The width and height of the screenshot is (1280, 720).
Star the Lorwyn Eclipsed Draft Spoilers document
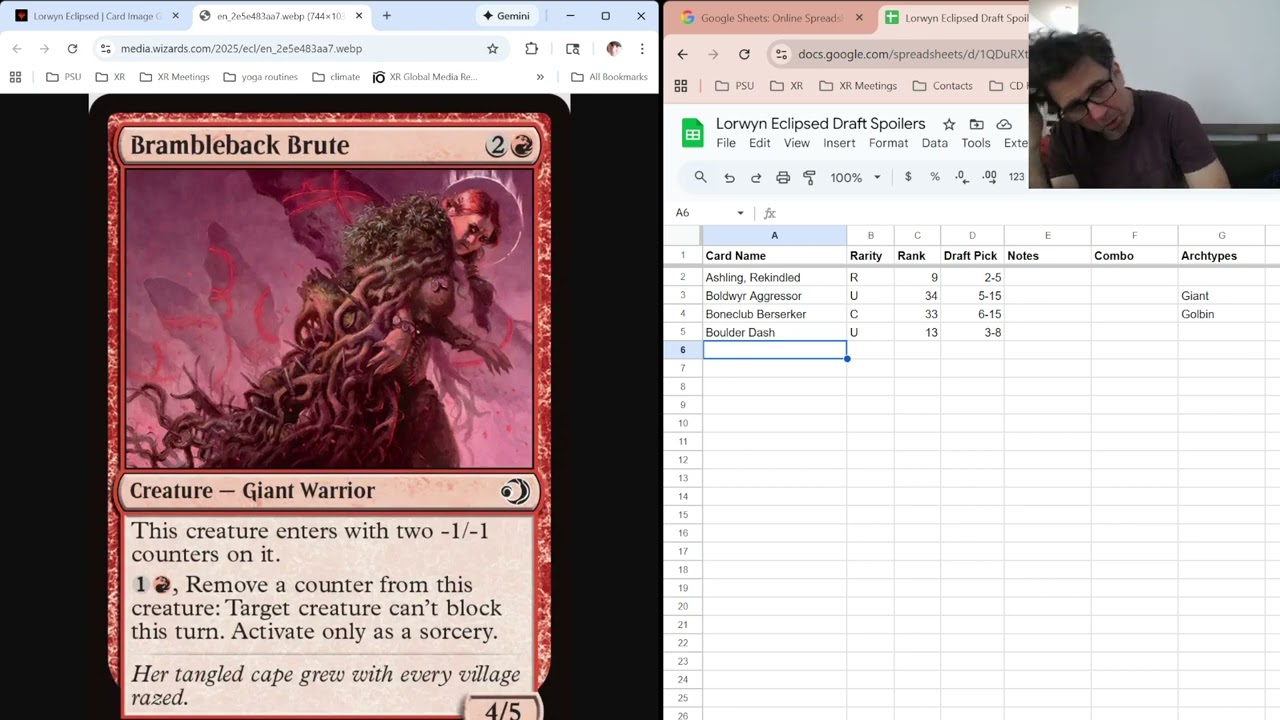(949, 124)
